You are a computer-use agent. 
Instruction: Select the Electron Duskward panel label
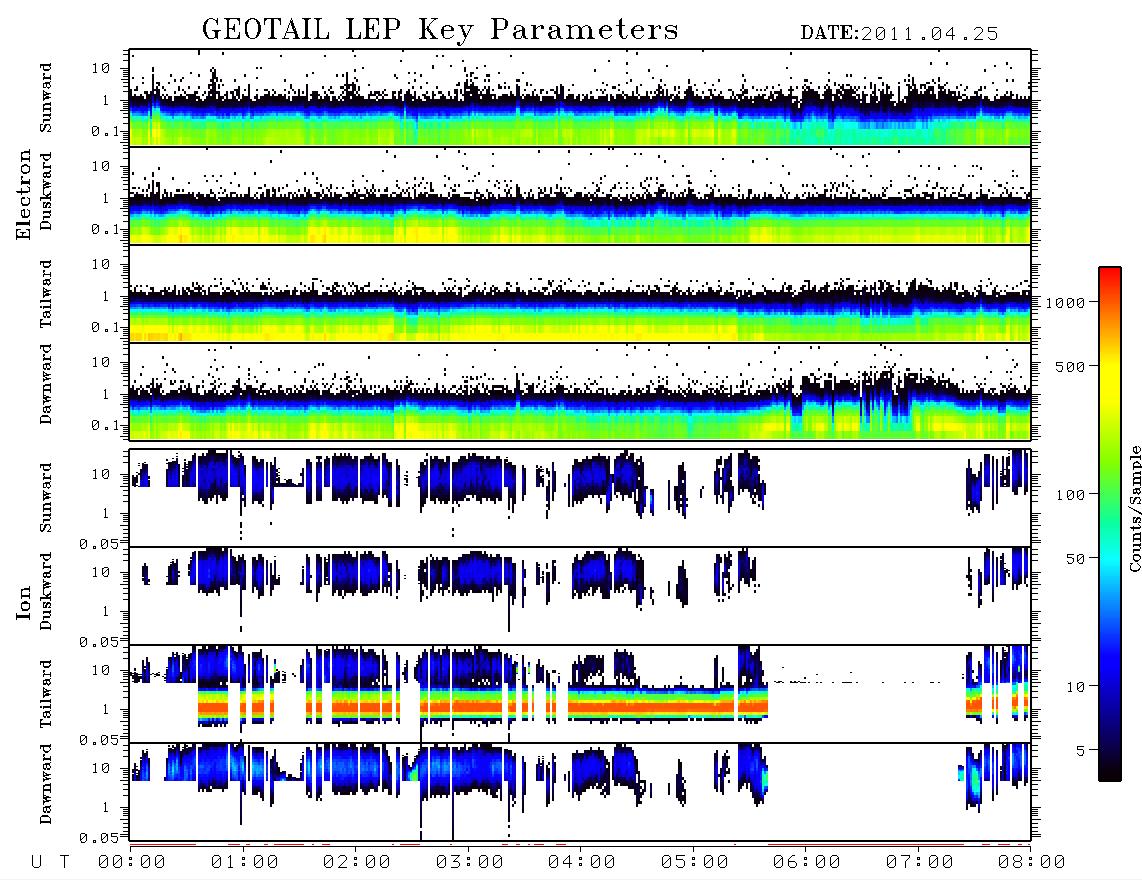click(46, 191)
